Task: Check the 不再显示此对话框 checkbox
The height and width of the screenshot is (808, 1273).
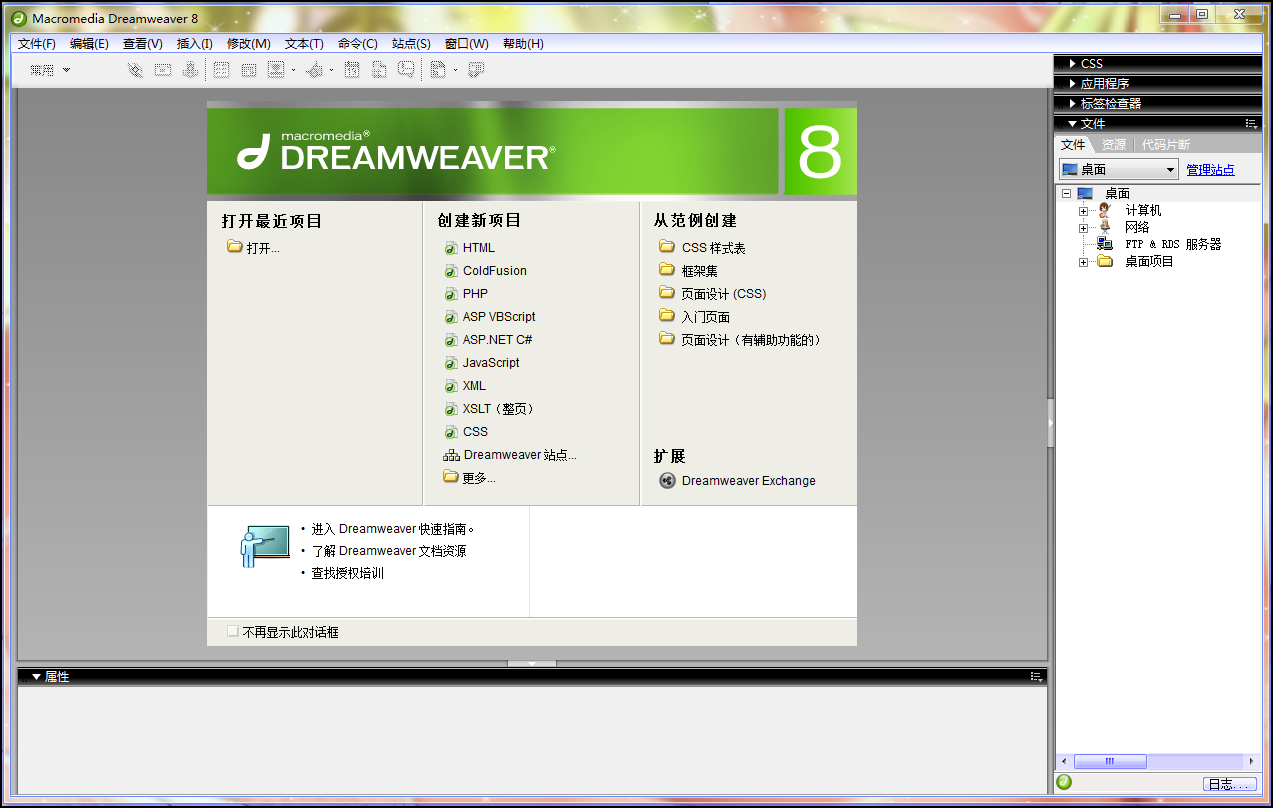Action: pyautogui.click(x=233, y=632)
